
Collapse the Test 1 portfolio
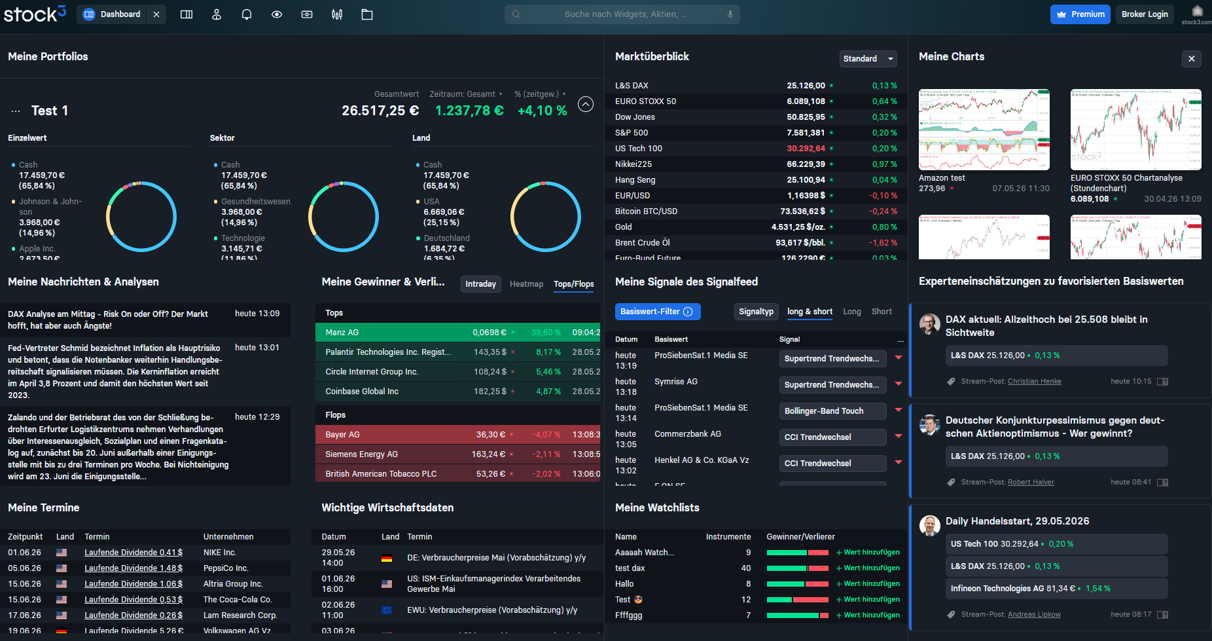coord(586,105)
